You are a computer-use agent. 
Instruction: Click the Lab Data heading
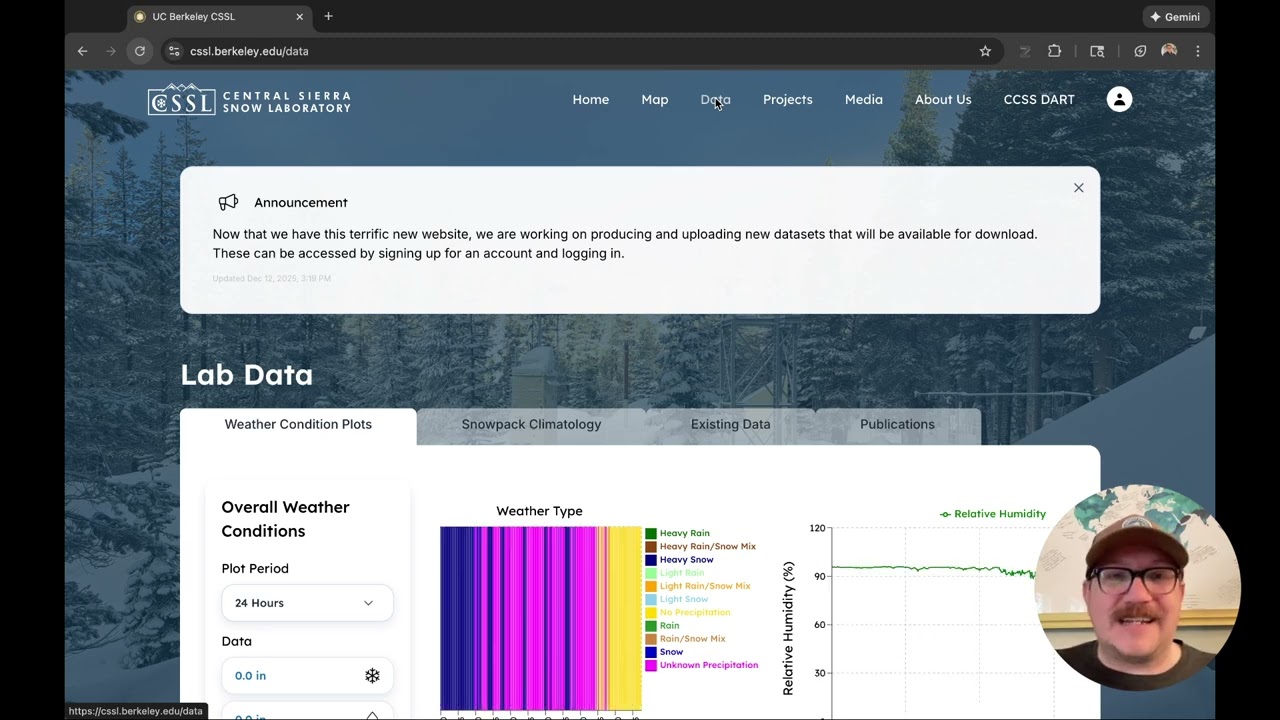(246, 375)
